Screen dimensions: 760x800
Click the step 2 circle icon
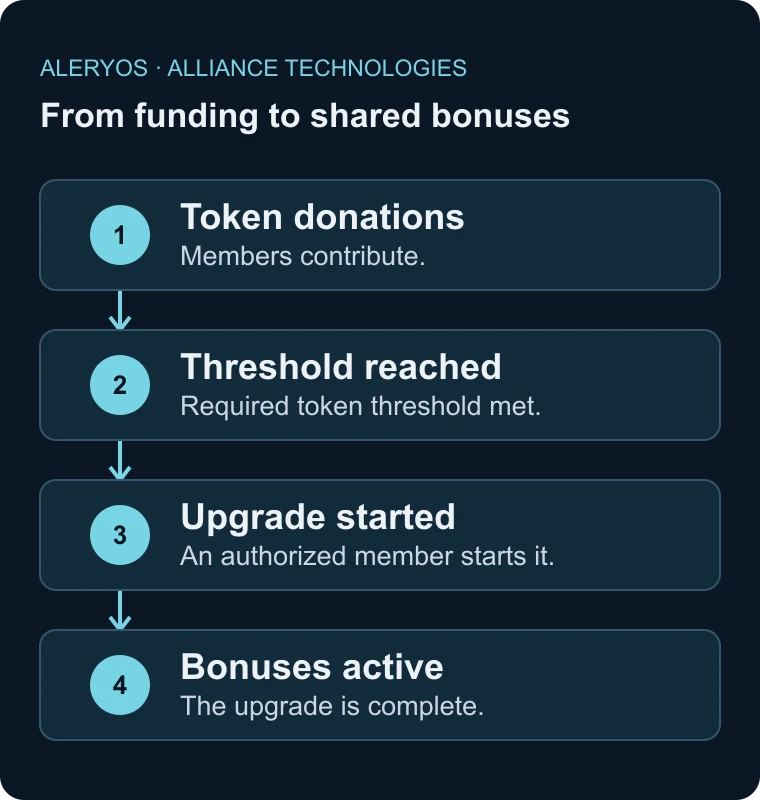[x=120, y=385]
